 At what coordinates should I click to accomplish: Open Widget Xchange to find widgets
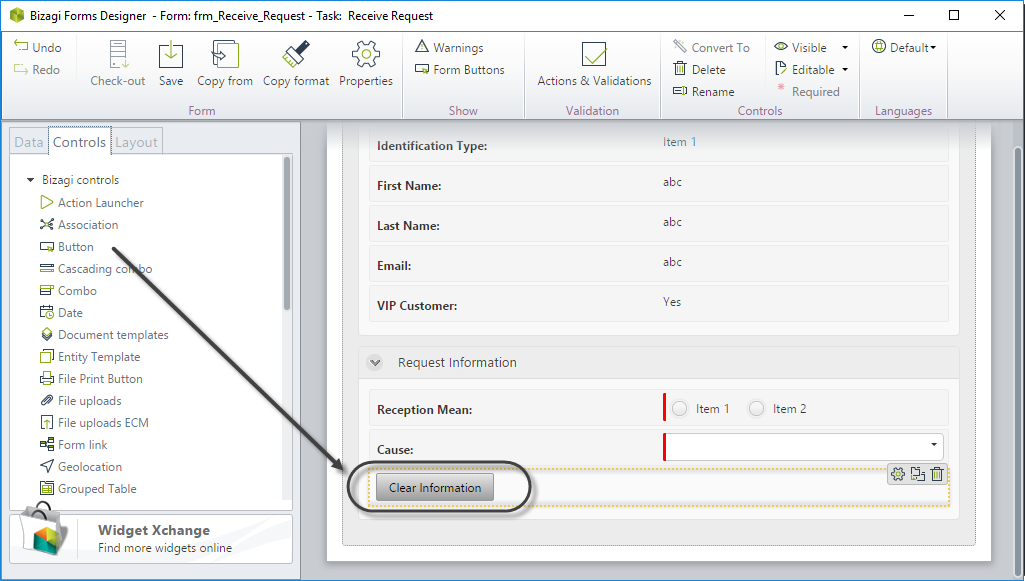(151, 539)
